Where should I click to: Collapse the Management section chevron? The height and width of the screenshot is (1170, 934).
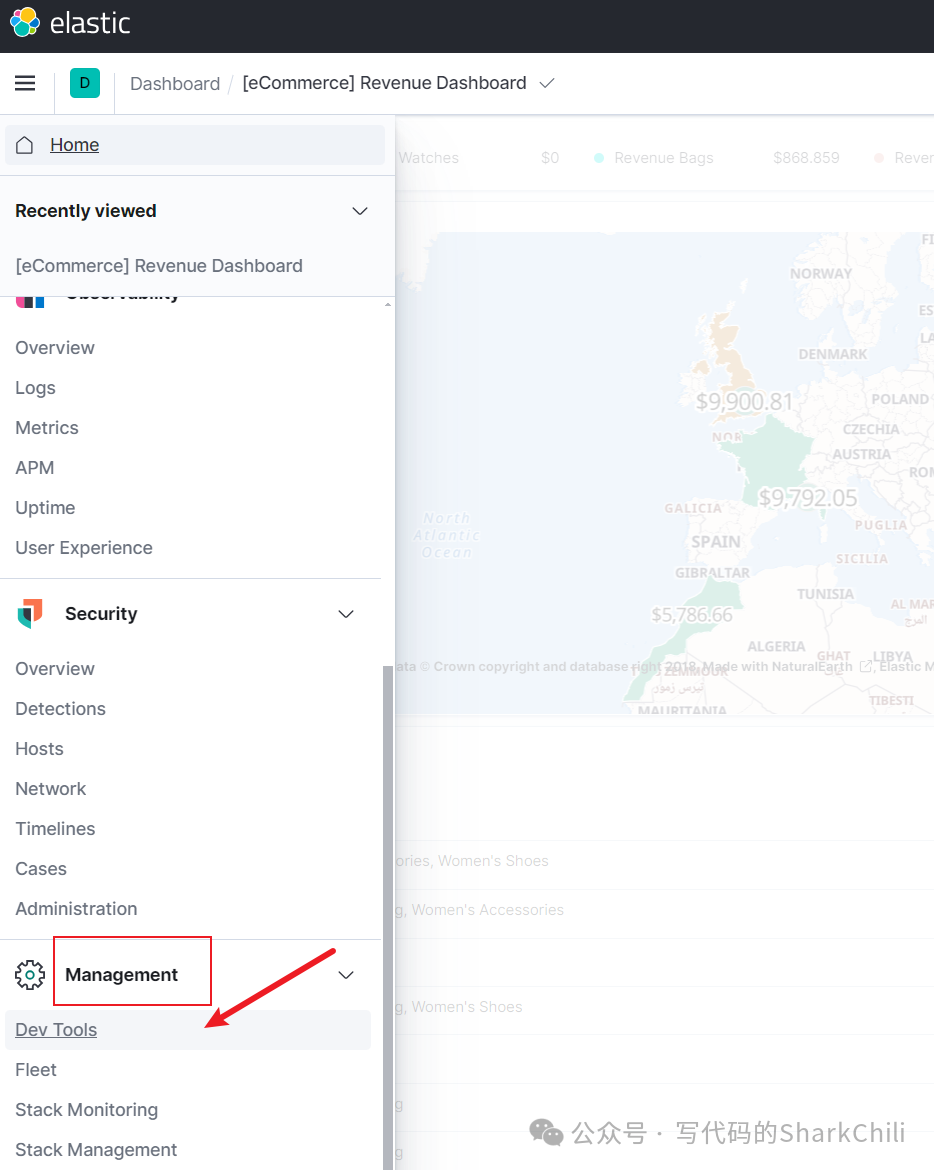tap(346, 975)
